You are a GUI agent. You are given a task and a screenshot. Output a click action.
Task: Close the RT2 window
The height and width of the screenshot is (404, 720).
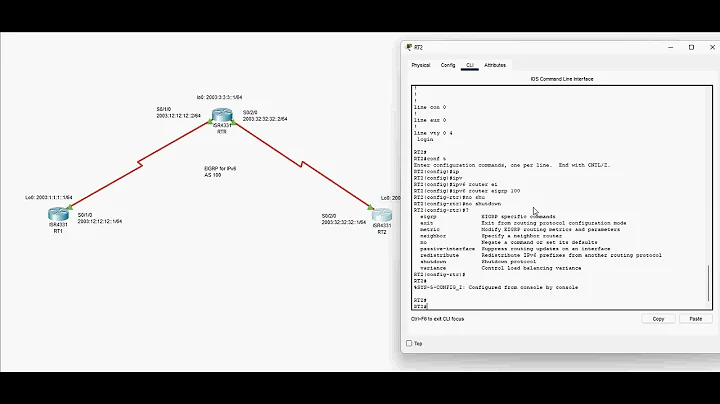tap(712, 47)
